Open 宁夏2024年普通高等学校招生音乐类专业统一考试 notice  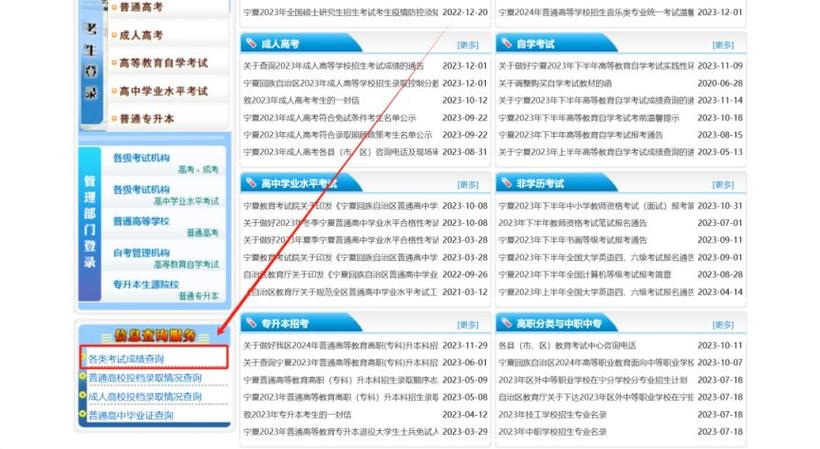tap(596, 12)
